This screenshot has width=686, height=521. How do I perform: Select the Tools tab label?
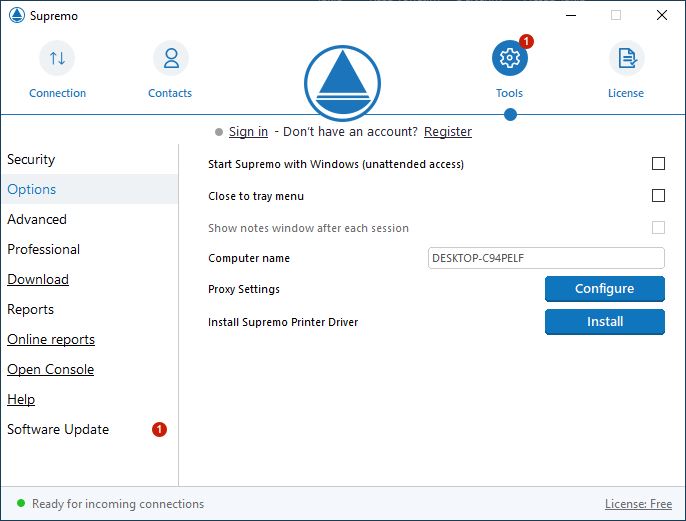509,93
